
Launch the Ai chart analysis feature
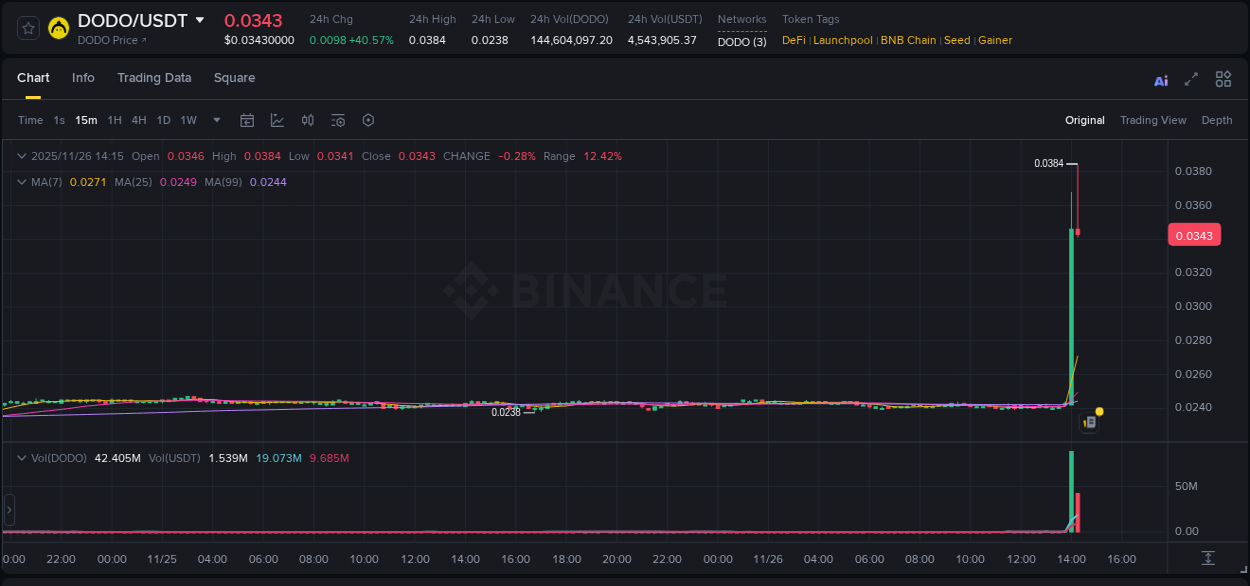click(1161, 79)
